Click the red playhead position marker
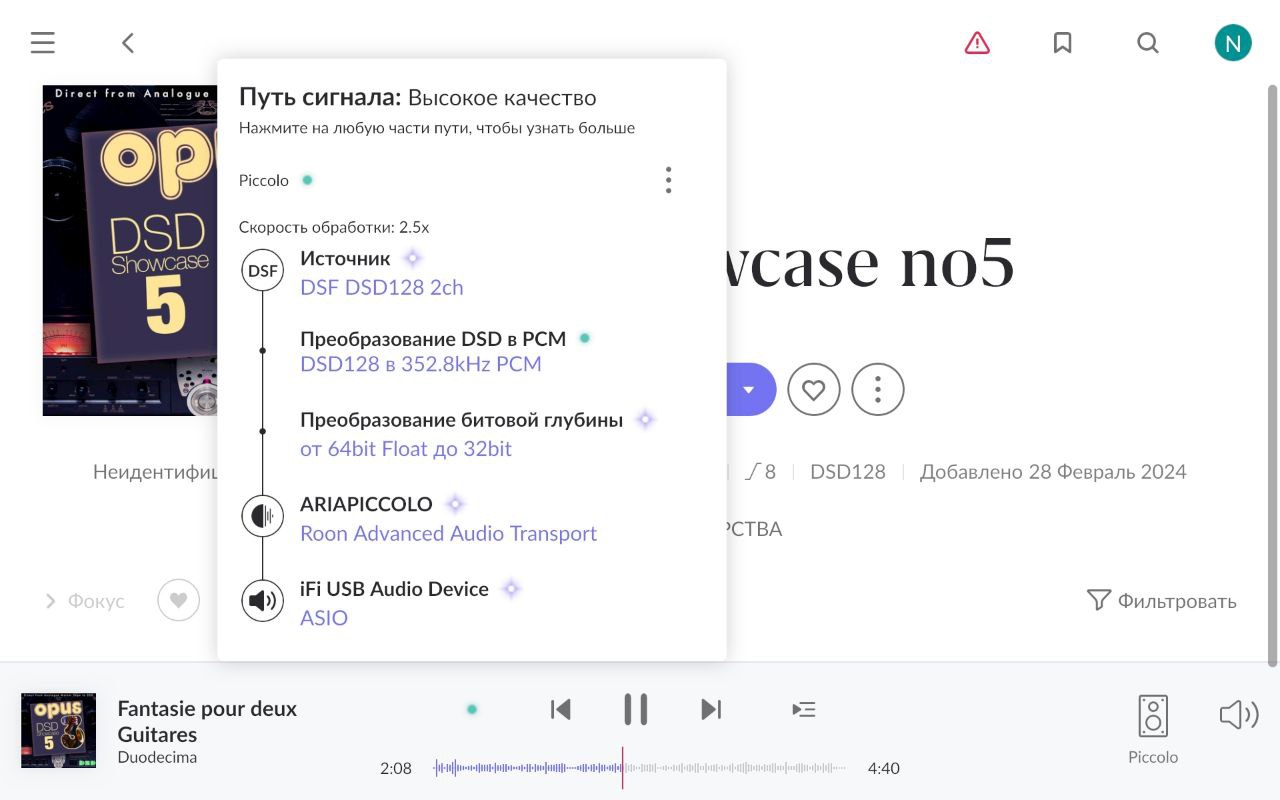Image resolution: width=1280 pixels, height=800 pixels. 622,768
